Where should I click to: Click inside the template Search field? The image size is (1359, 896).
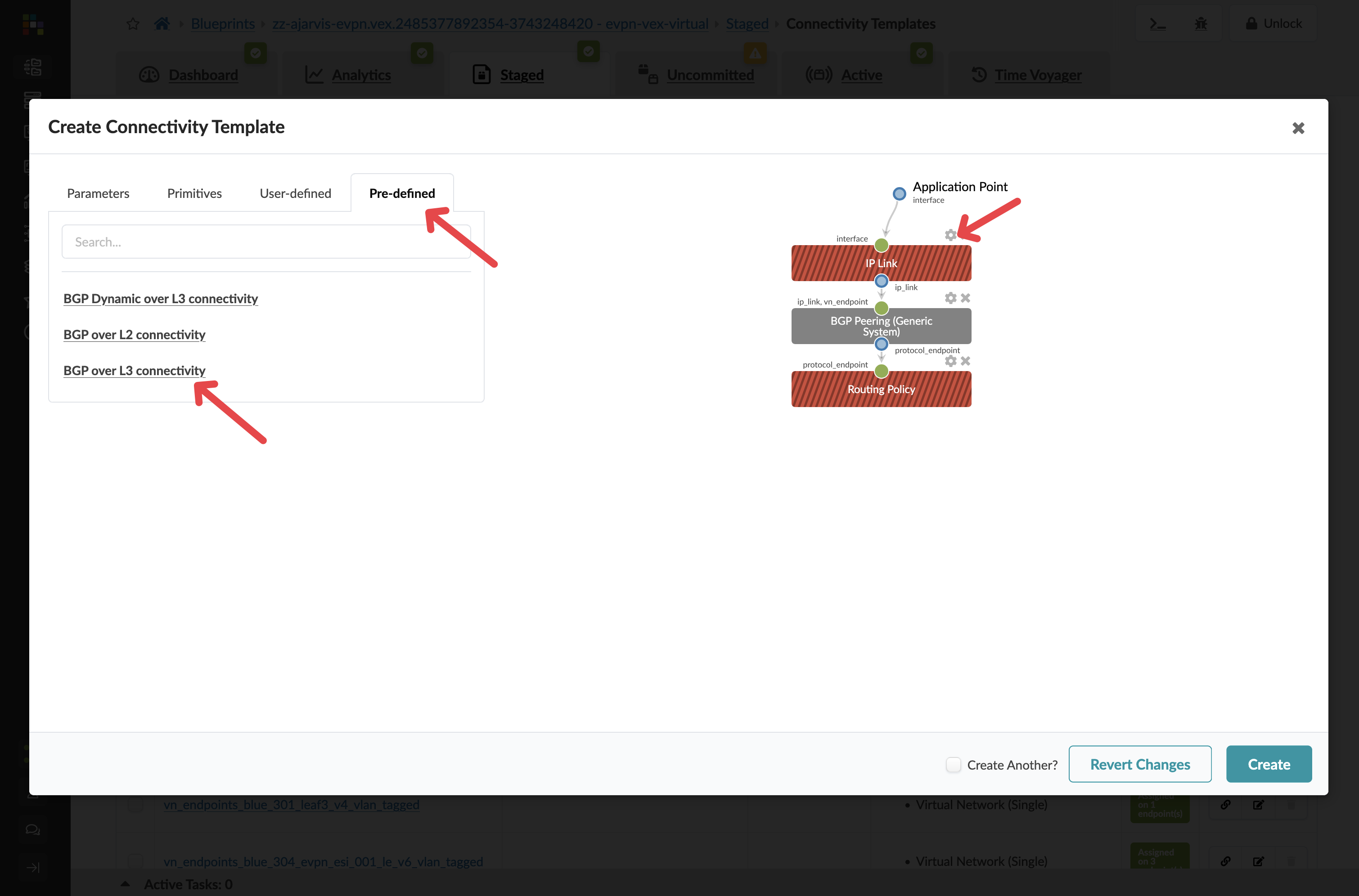click(266, 242)
